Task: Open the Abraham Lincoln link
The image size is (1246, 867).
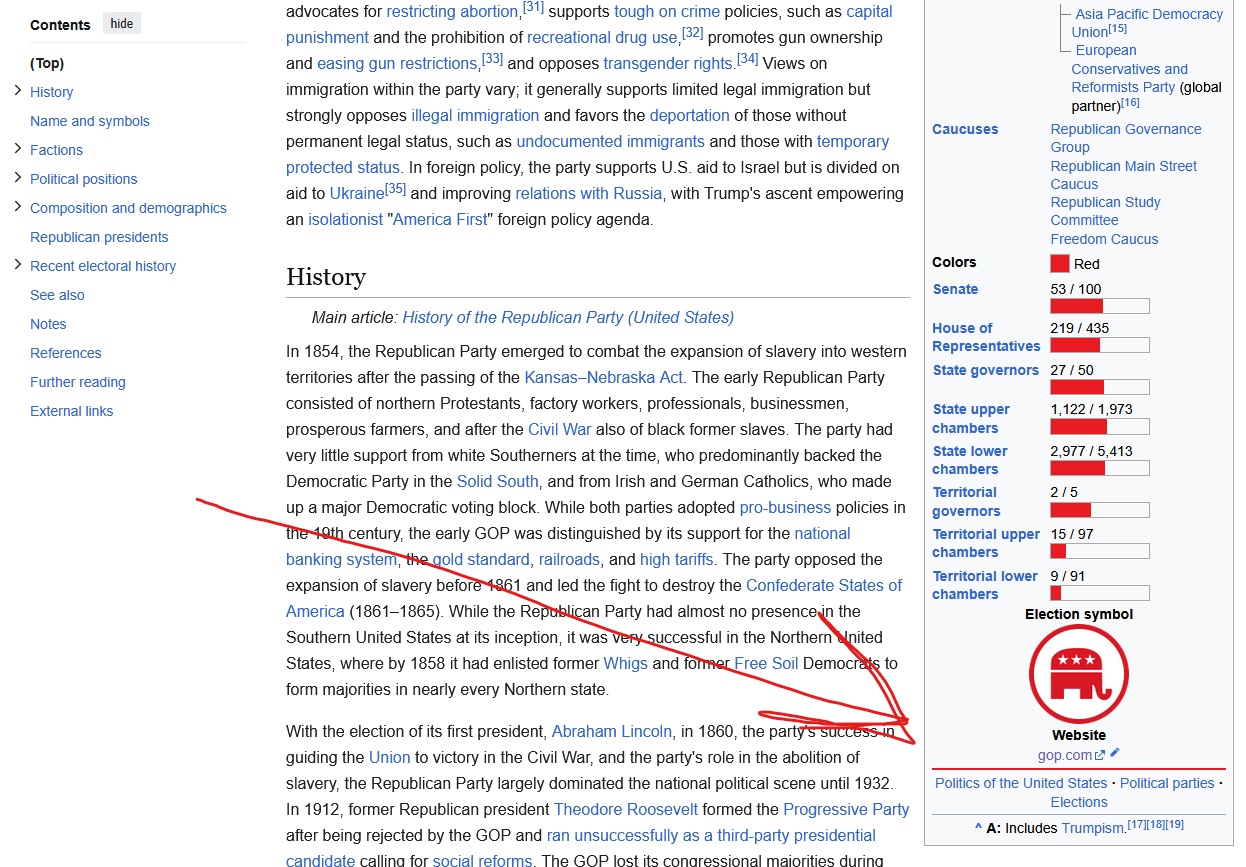Action: pos(612,731)
